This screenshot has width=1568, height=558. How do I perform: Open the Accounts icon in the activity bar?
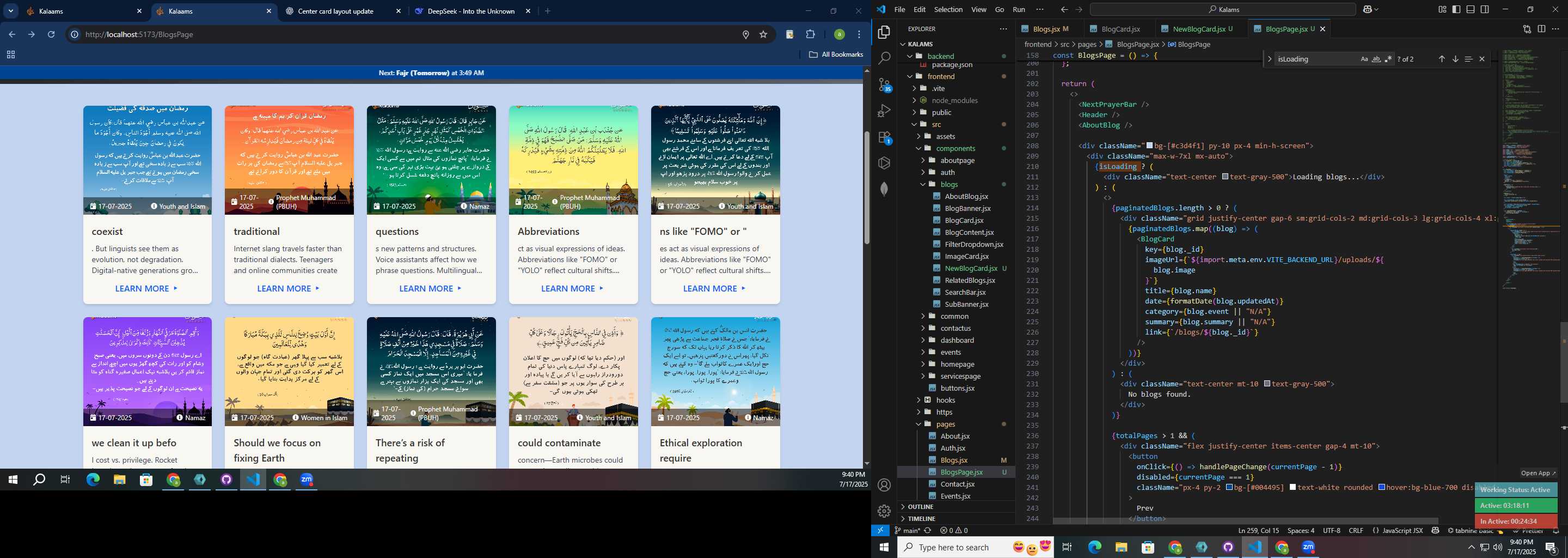click(x=884, y=485)
